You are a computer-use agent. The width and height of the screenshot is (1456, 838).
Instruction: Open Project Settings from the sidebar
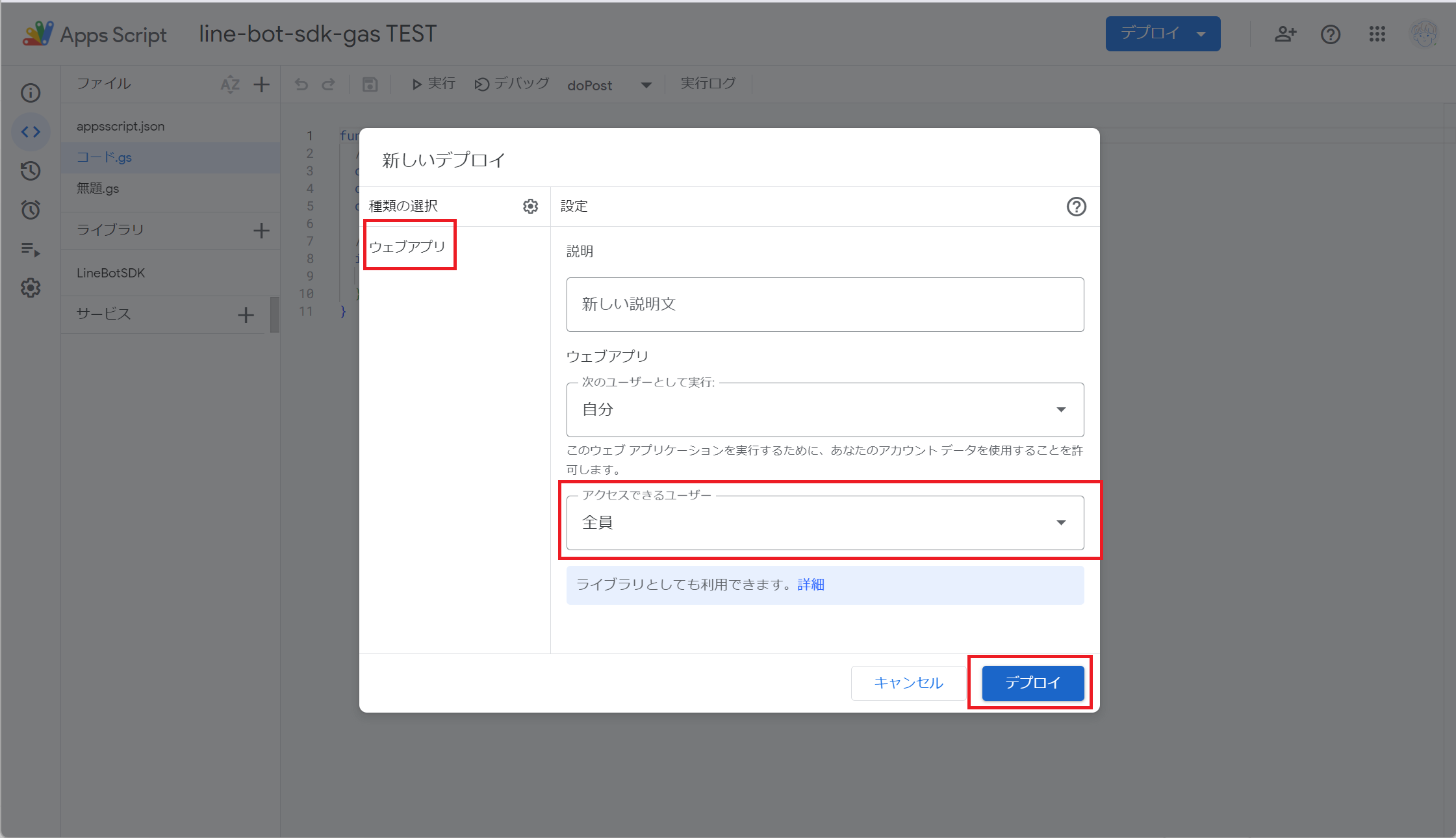coord(30,288)
